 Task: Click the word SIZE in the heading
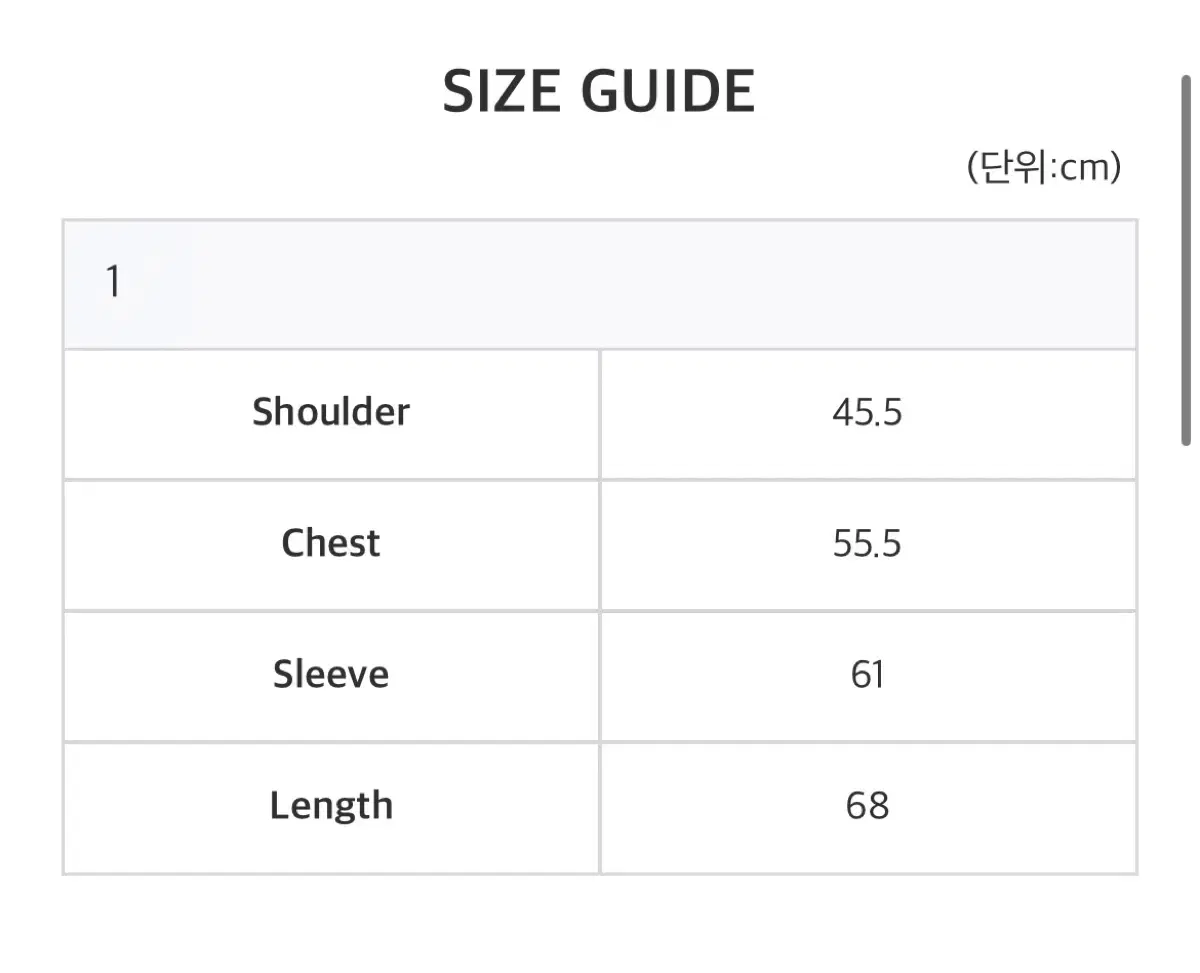point(502,93)
